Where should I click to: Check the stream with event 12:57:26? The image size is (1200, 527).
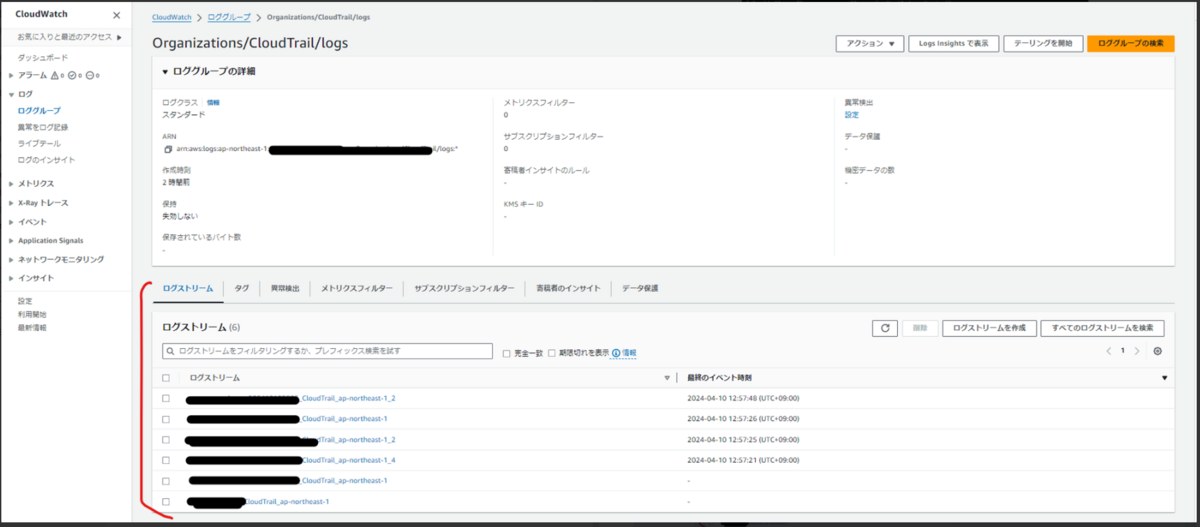pos(166,419)
